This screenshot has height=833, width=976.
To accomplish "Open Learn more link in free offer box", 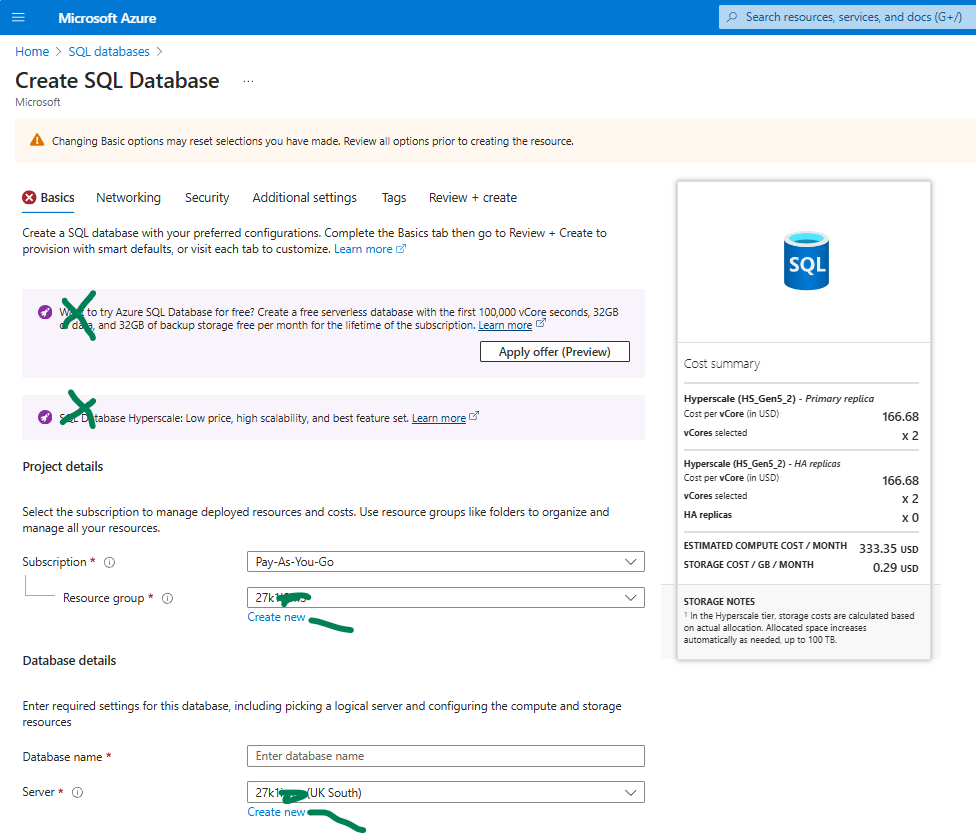I will pos(505,326).
